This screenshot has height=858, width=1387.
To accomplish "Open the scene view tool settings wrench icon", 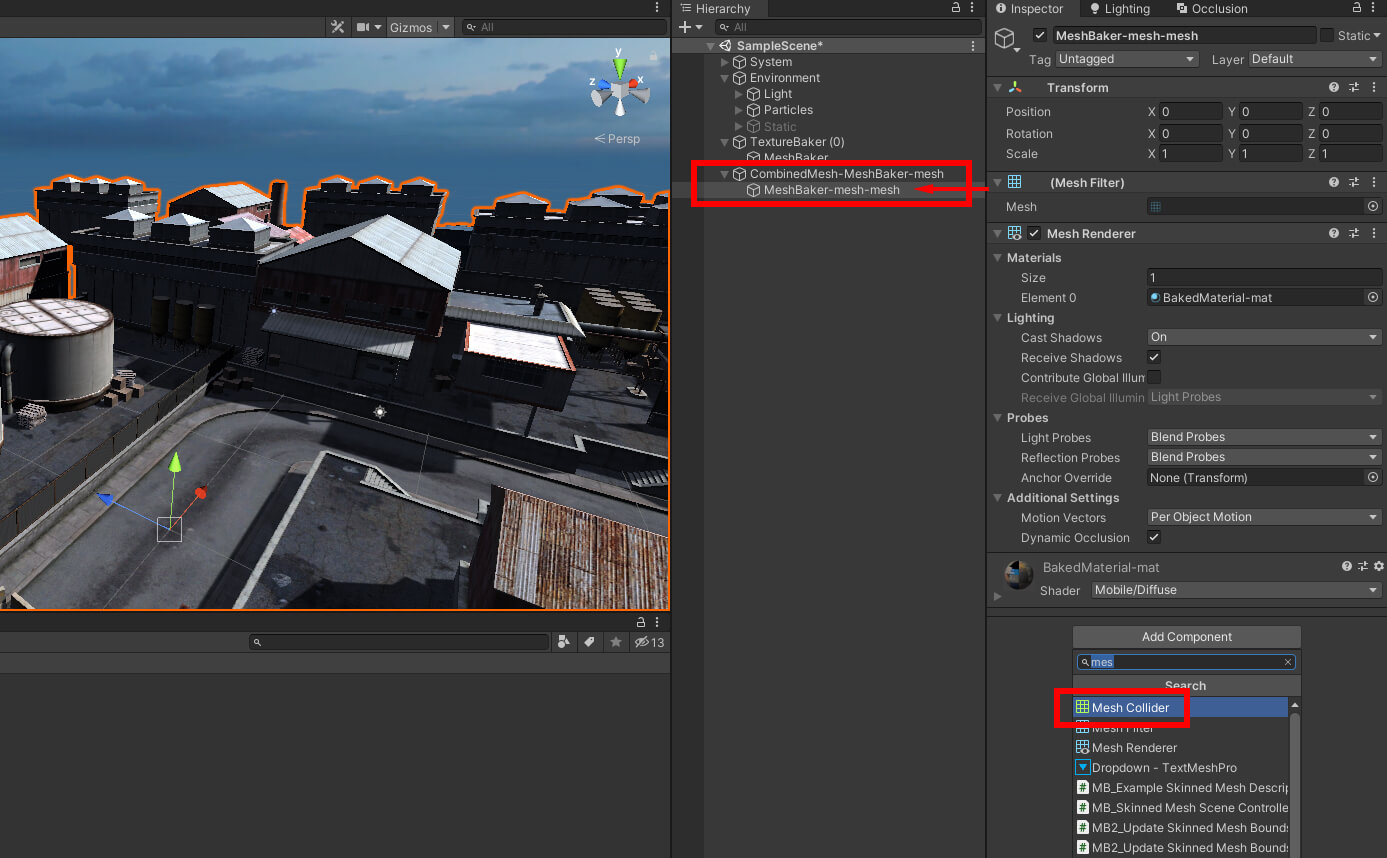I will pos(337,27).
